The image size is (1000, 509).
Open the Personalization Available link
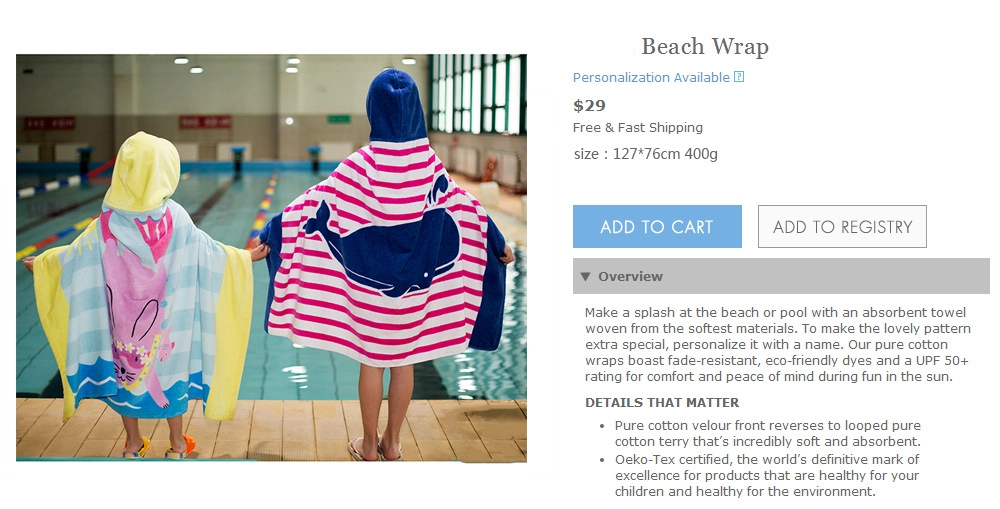651,77
